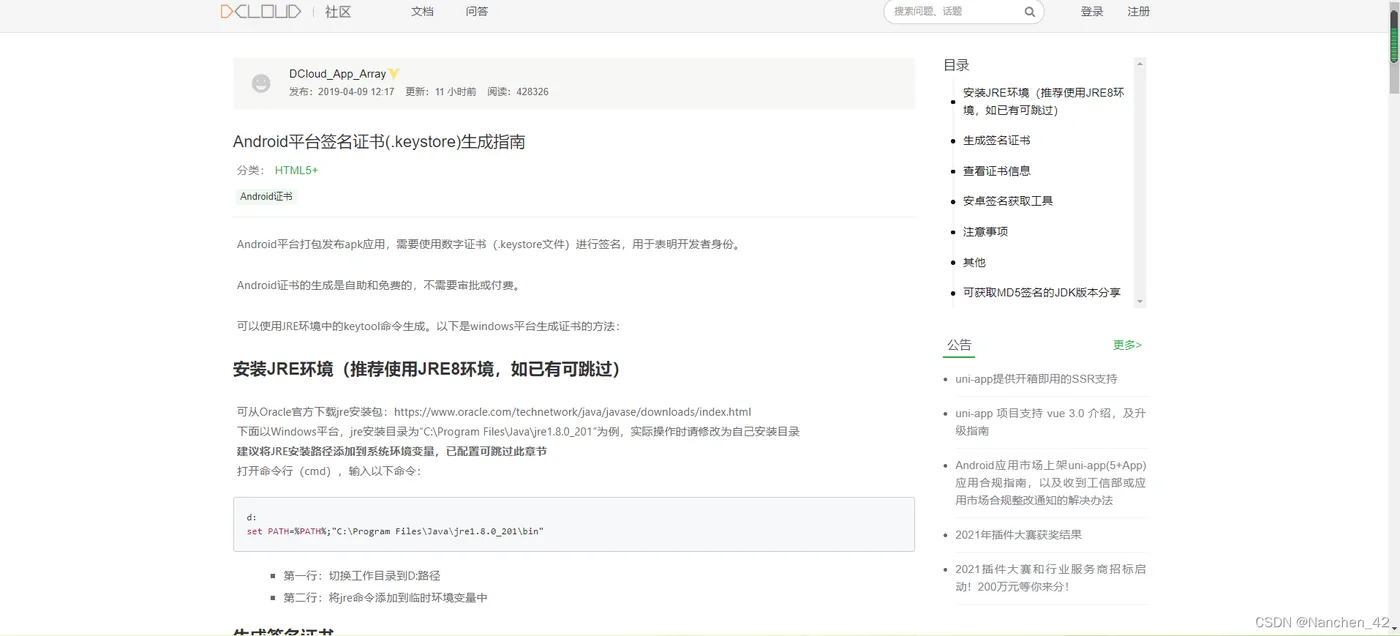Open the 社区 community link

338,12
